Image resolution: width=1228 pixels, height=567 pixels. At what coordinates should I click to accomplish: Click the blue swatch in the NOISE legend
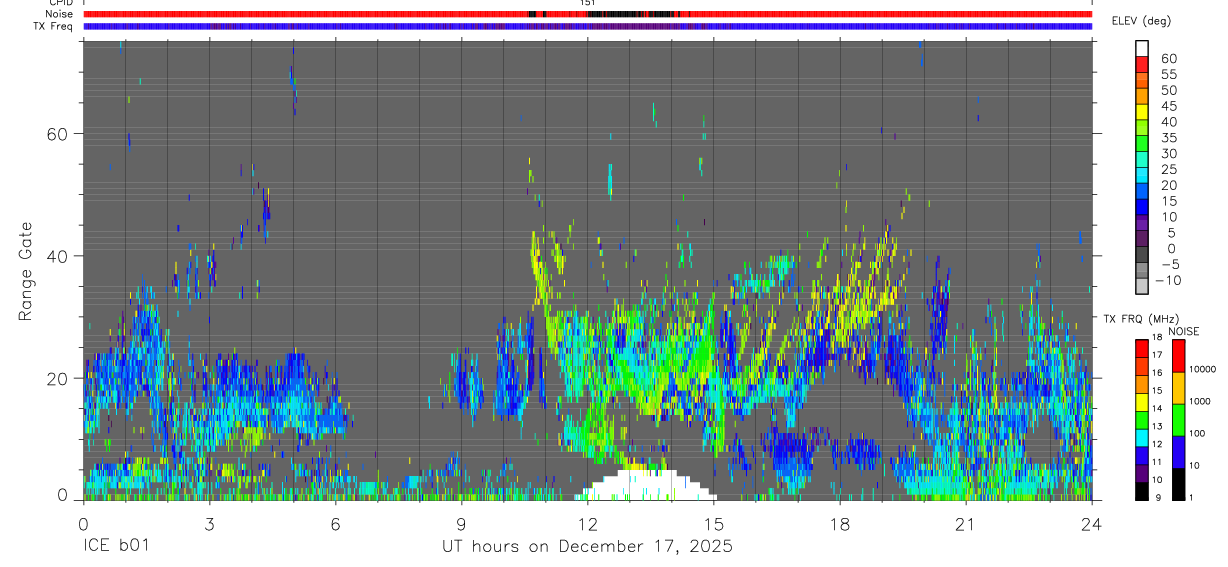1179,453
